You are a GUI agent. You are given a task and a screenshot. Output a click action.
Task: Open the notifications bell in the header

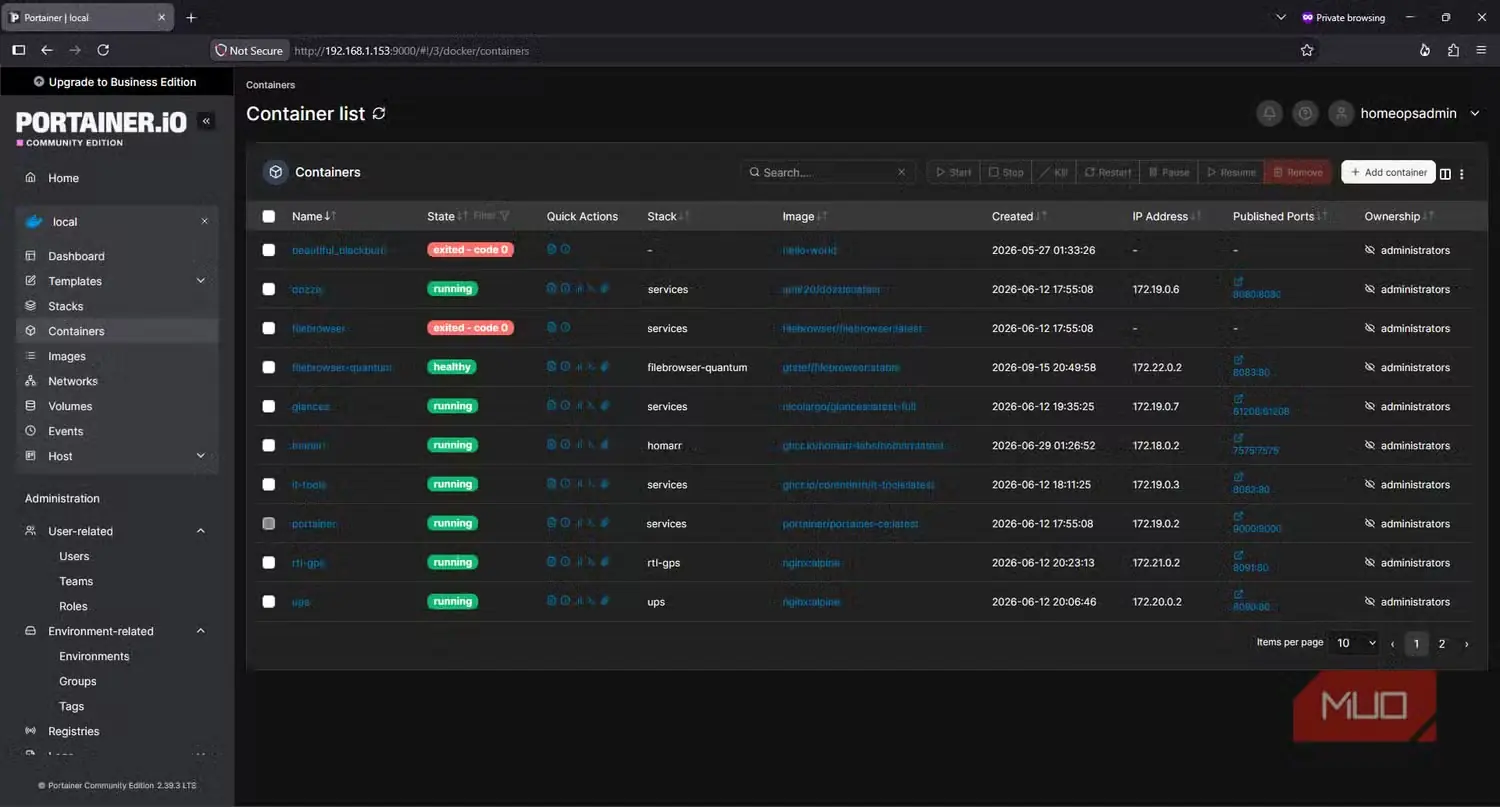1269,114
